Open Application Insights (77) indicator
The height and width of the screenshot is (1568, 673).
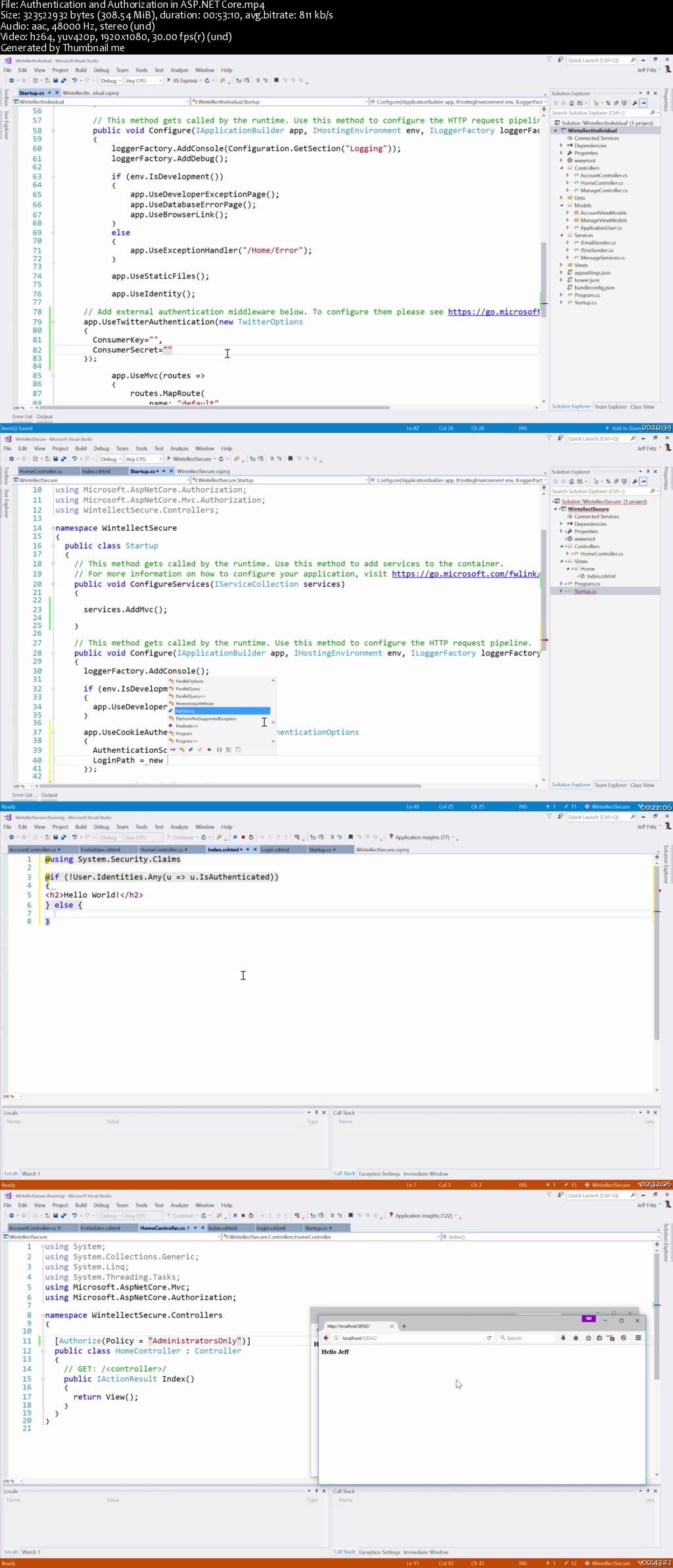pyautogui.click(x=423, y=837)
